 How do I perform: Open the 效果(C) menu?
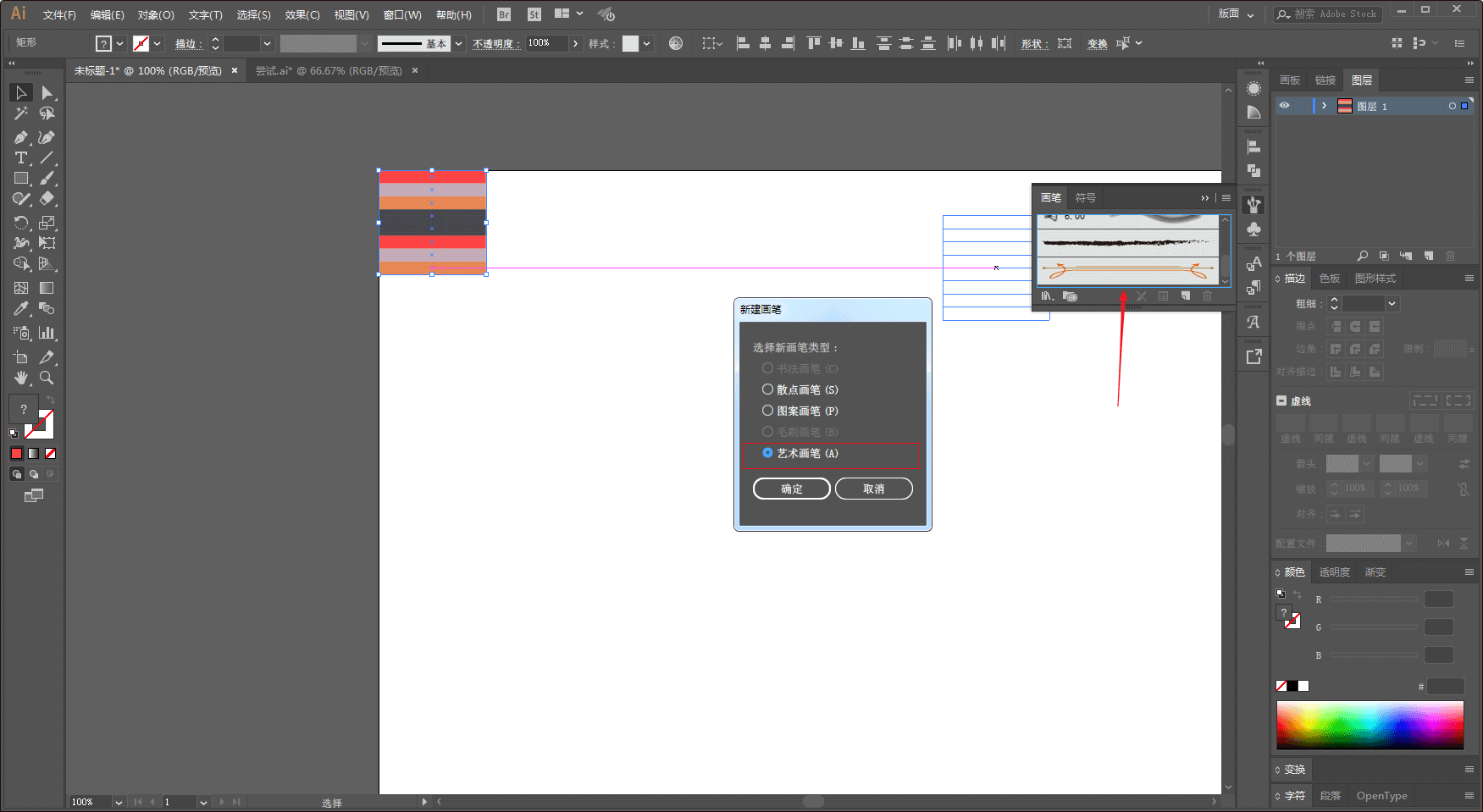[x=302, y=15]
